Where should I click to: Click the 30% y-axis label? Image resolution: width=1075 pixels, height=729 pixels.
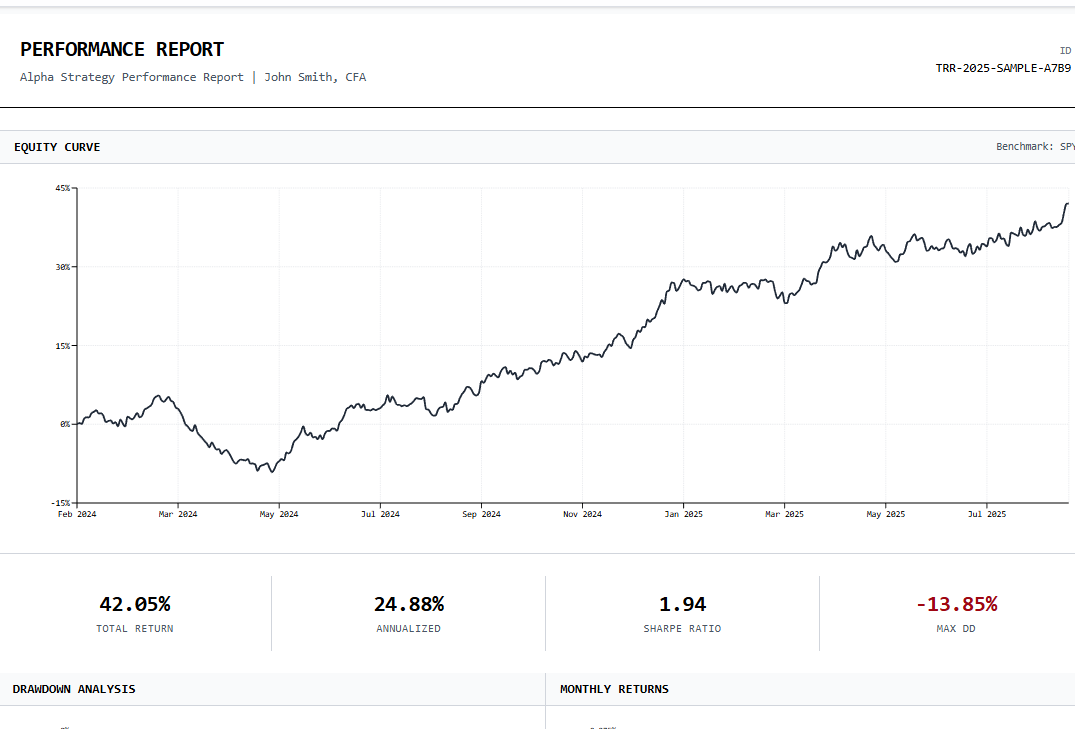coord(62,267)
